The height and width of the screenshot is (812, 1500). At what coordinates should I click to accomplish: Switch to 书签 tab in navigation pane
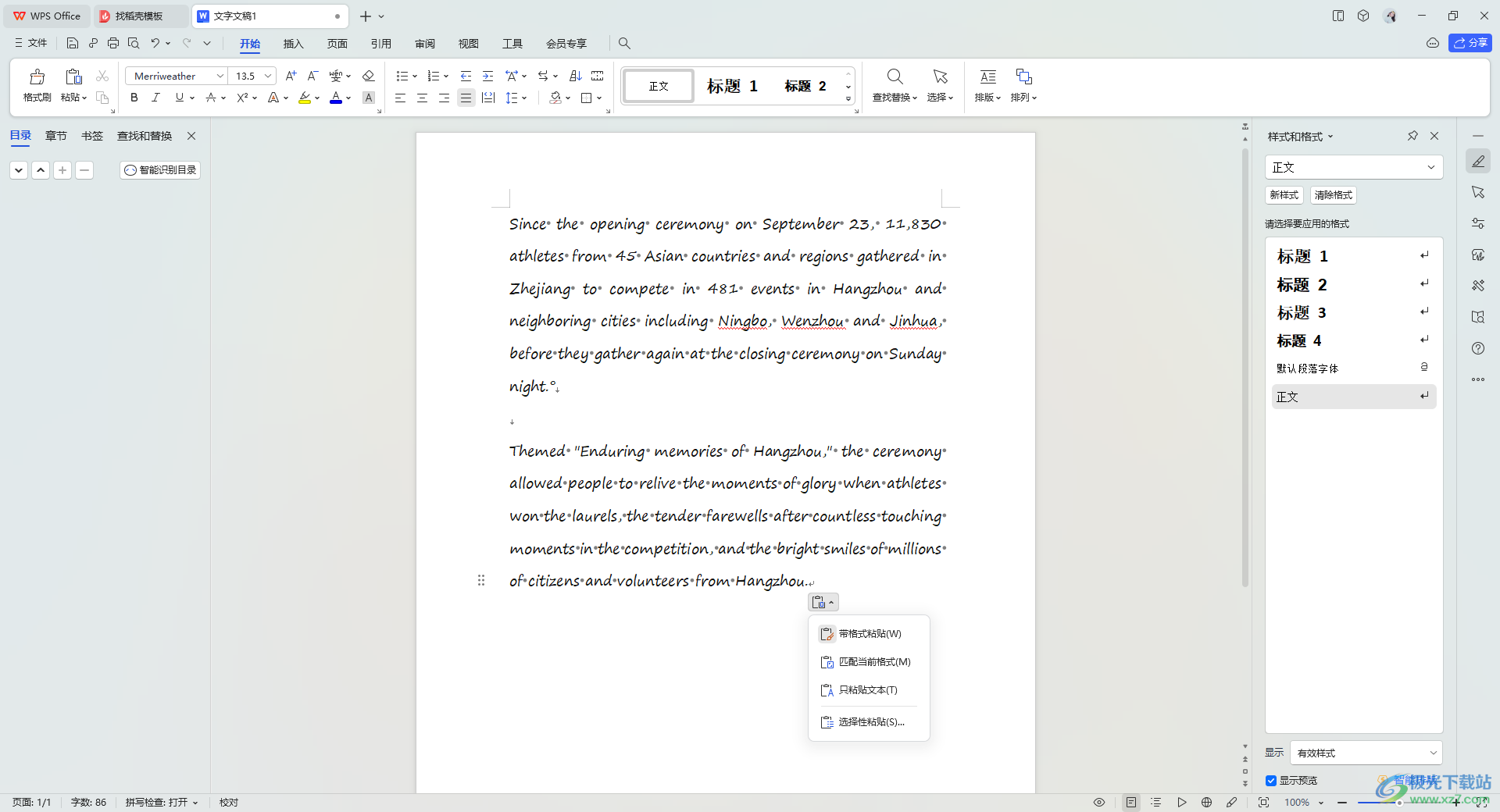click(92, 136)
